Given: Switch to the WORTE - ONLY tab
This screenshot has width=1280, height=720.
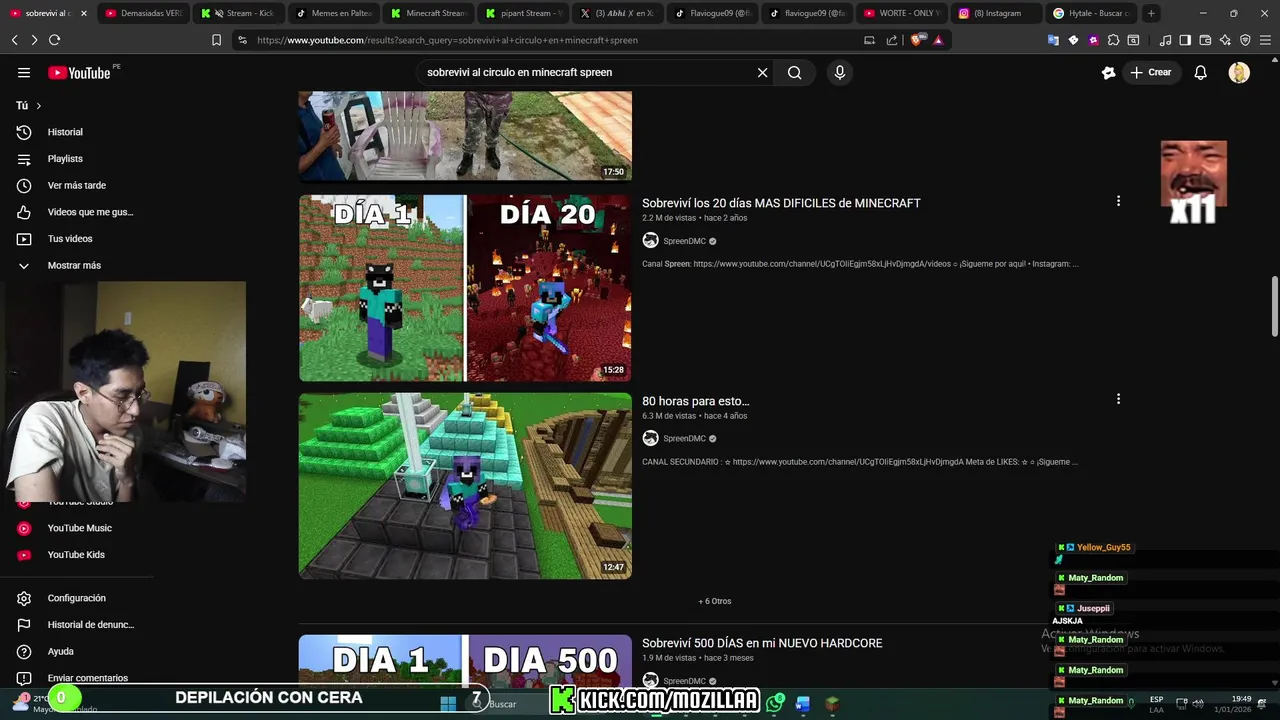Looking at the screenshot, I should click(903, 13).
